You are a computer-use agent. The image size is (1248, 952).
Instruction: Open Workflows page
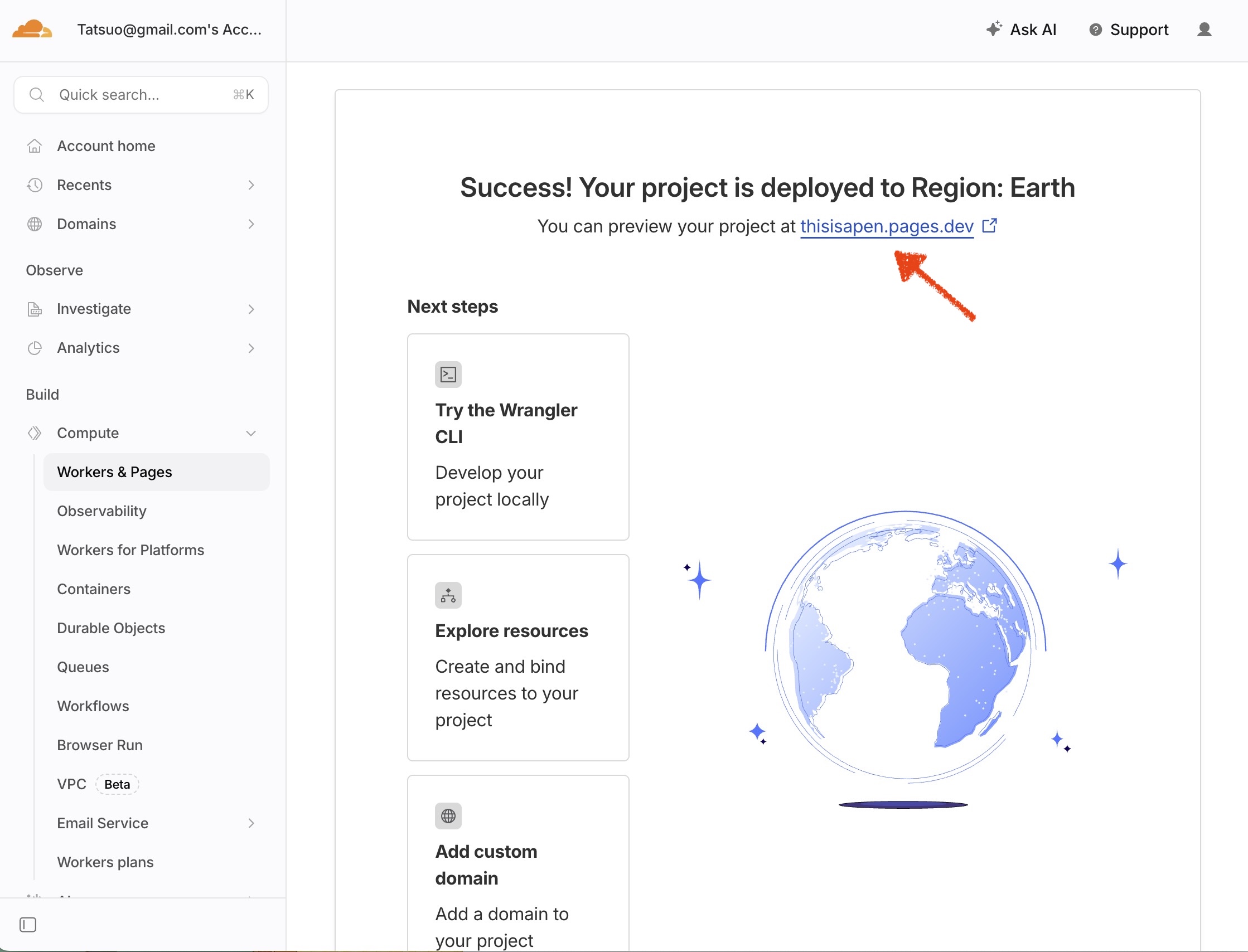[93, 707]
